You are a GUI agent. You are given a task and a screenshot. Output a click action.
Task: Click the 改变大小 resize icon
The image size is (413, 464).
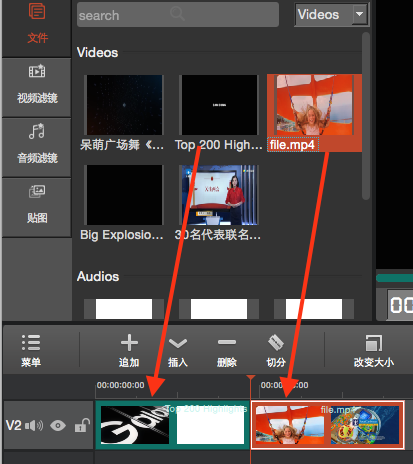[374, 343]
